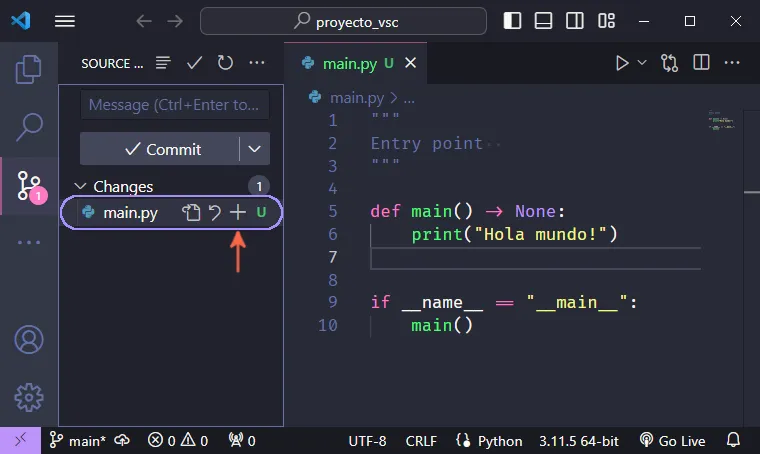This screenshot has width=760, height=454.
Task: Open the Search view in activity bar
Action: pos(29,126)
